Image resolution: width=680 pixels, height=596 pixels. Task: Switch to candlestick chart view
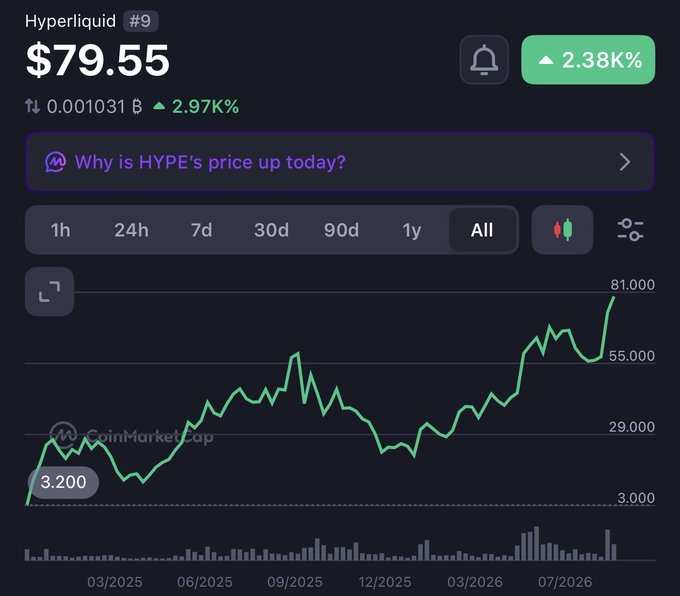(562, 230)
